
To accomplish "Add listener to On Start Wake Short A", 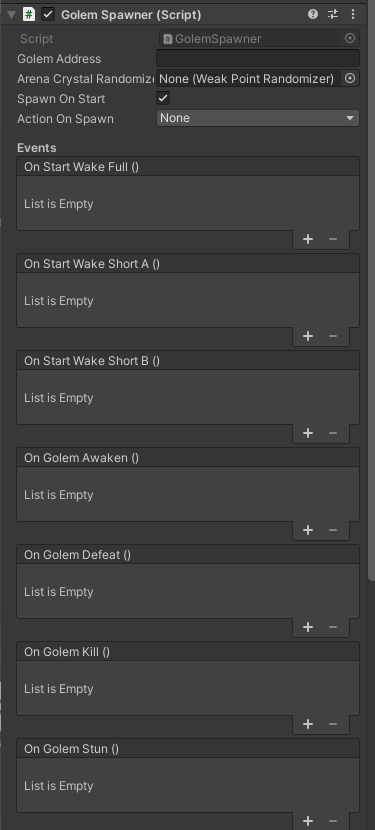I will [308, 336].
